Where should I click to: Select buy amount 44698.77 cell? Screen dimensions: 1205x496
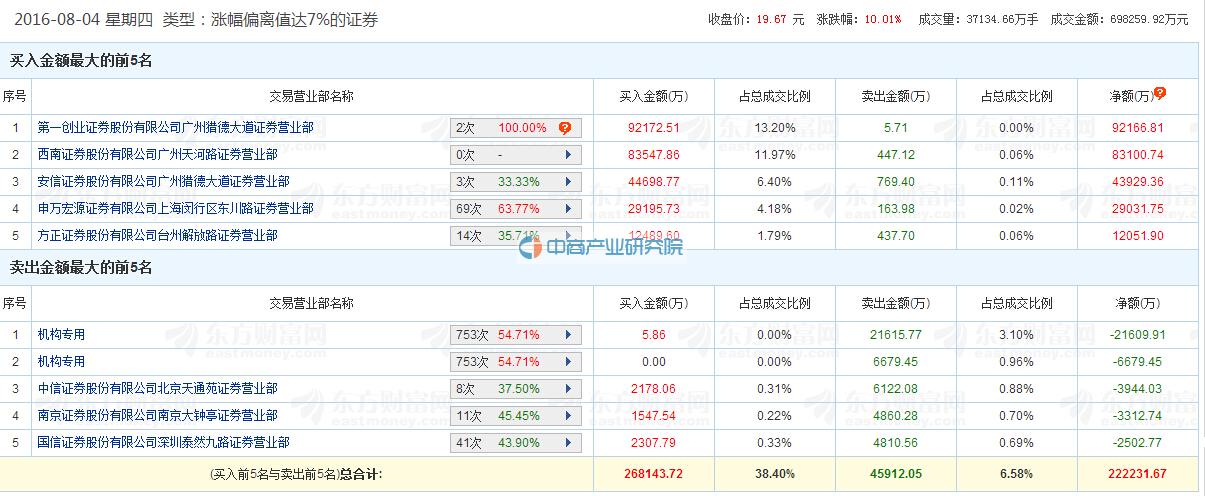(653, 182)
